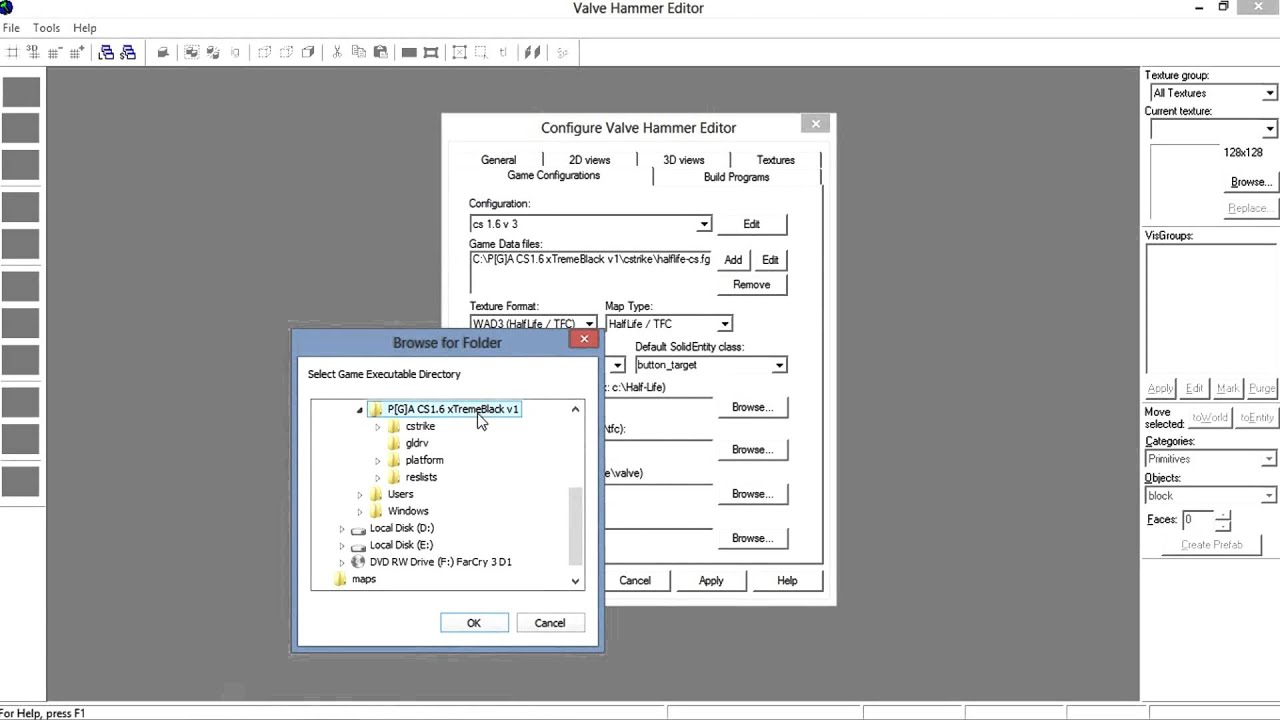Click the edit cordon bounds icon
Screen dimensions: 1280x720
tap(431, 52)
